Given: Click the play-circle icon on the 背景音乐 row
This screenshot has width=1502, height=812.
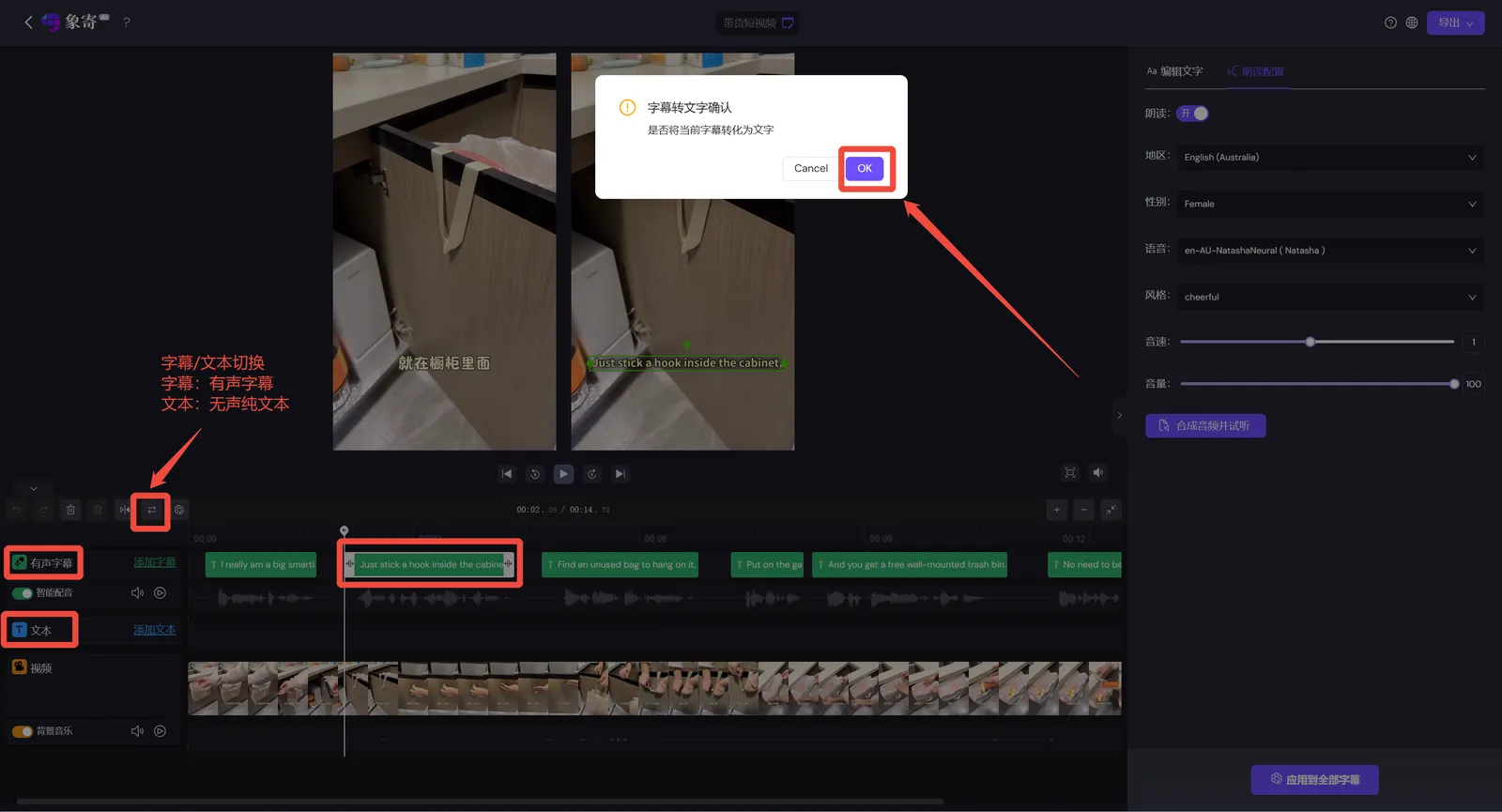Looking at the screenshot, I should [161, 731].
